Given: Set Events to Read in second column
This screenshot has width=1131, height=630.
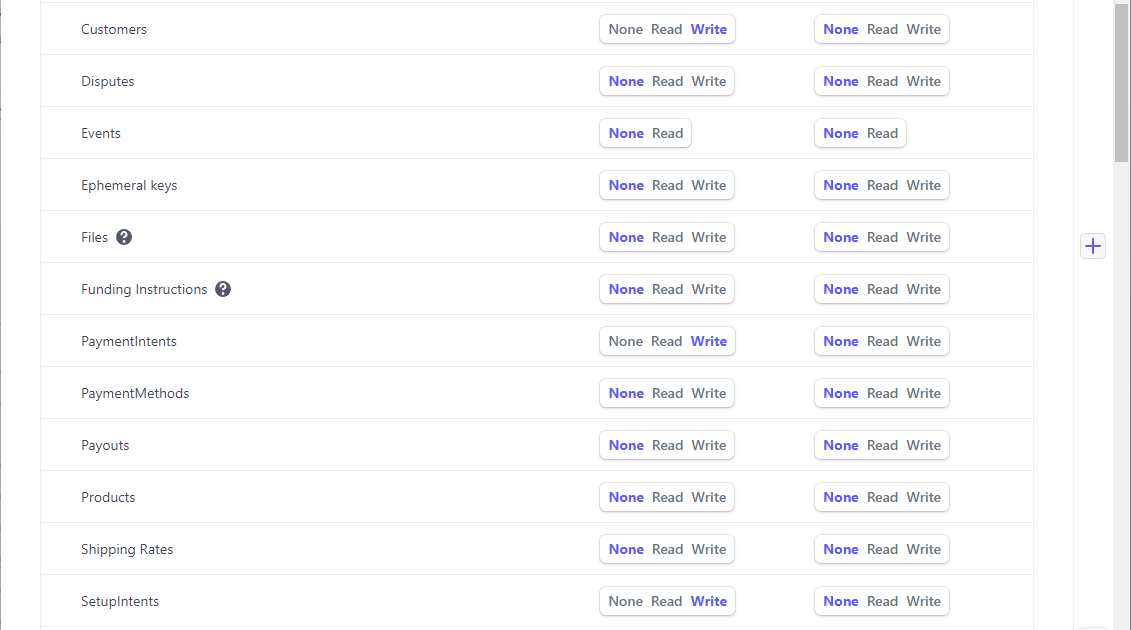Looking at the screenshot, I should [x=882, y=133].
